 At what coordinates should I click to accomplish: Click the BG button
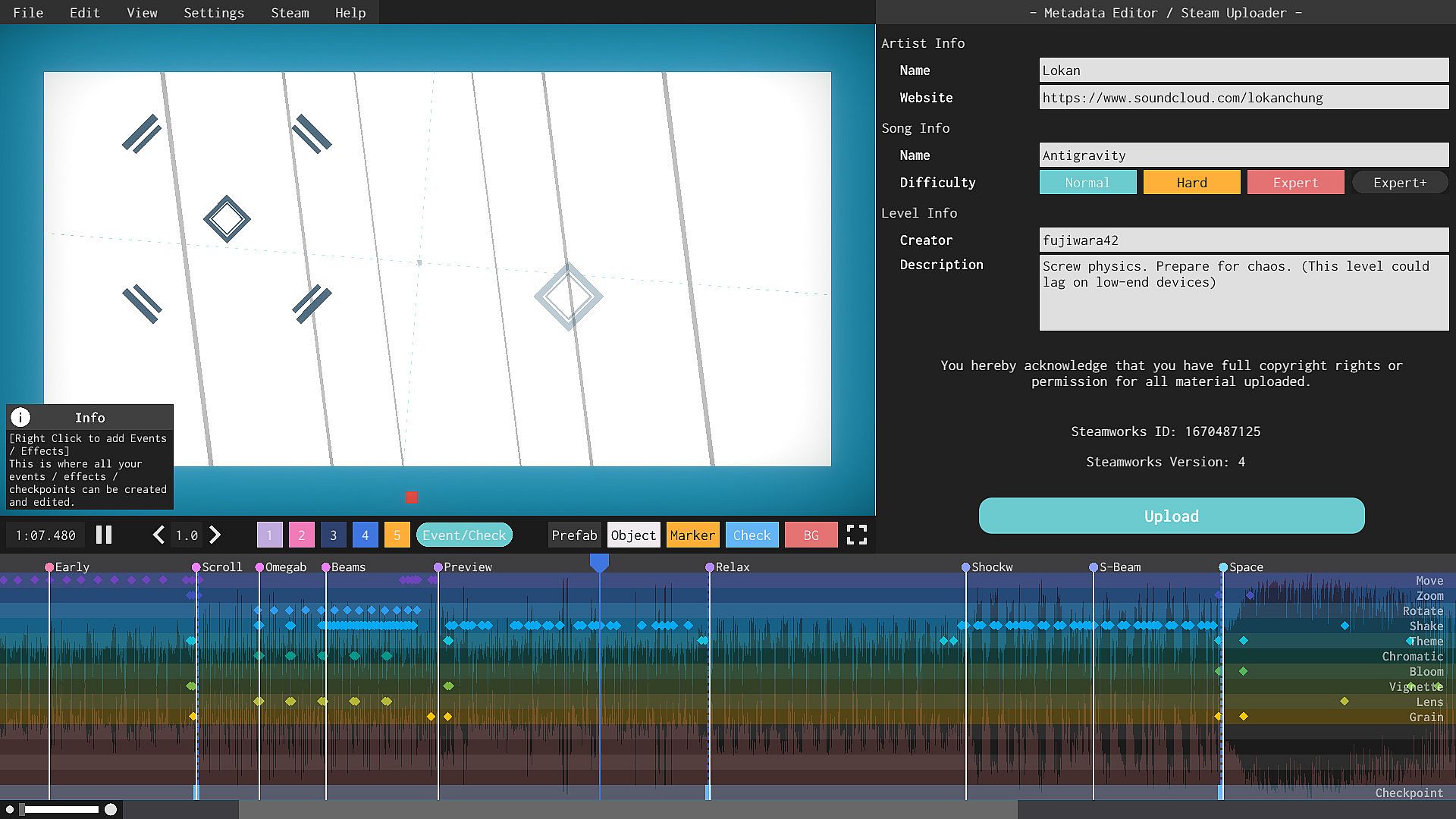(x=811, y=535)
